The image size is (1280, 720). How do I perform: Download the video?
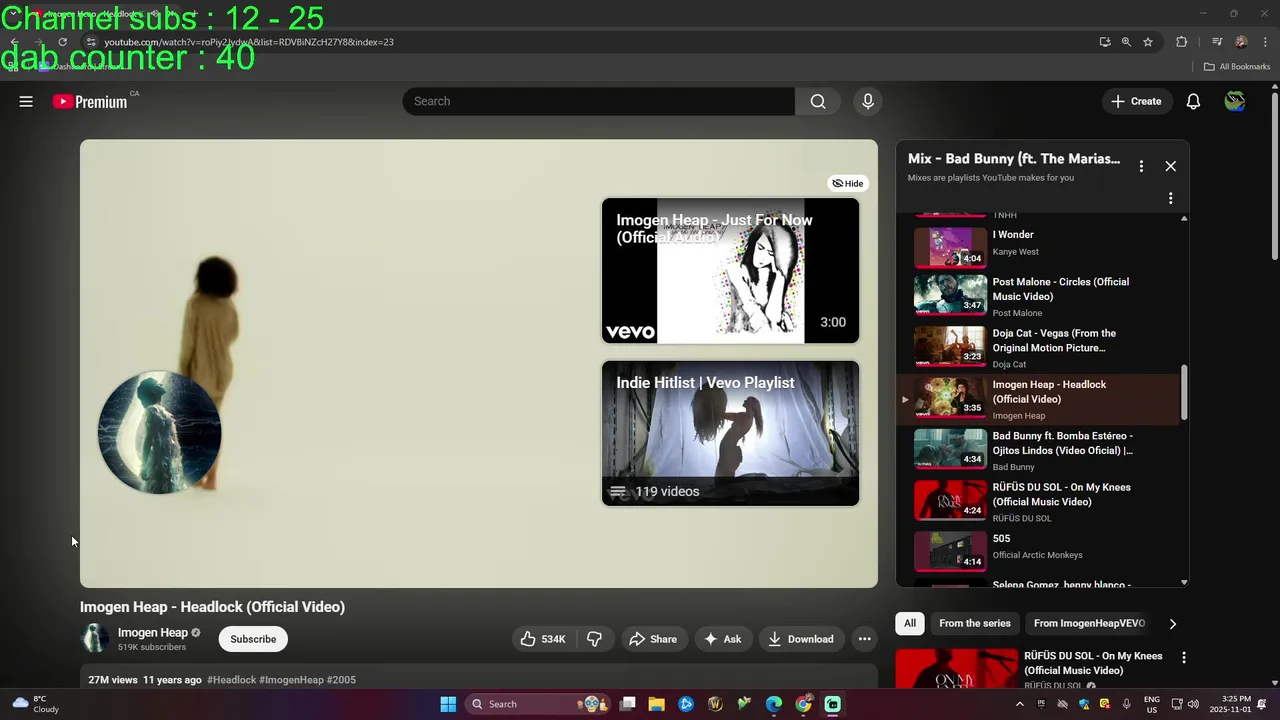800,639
